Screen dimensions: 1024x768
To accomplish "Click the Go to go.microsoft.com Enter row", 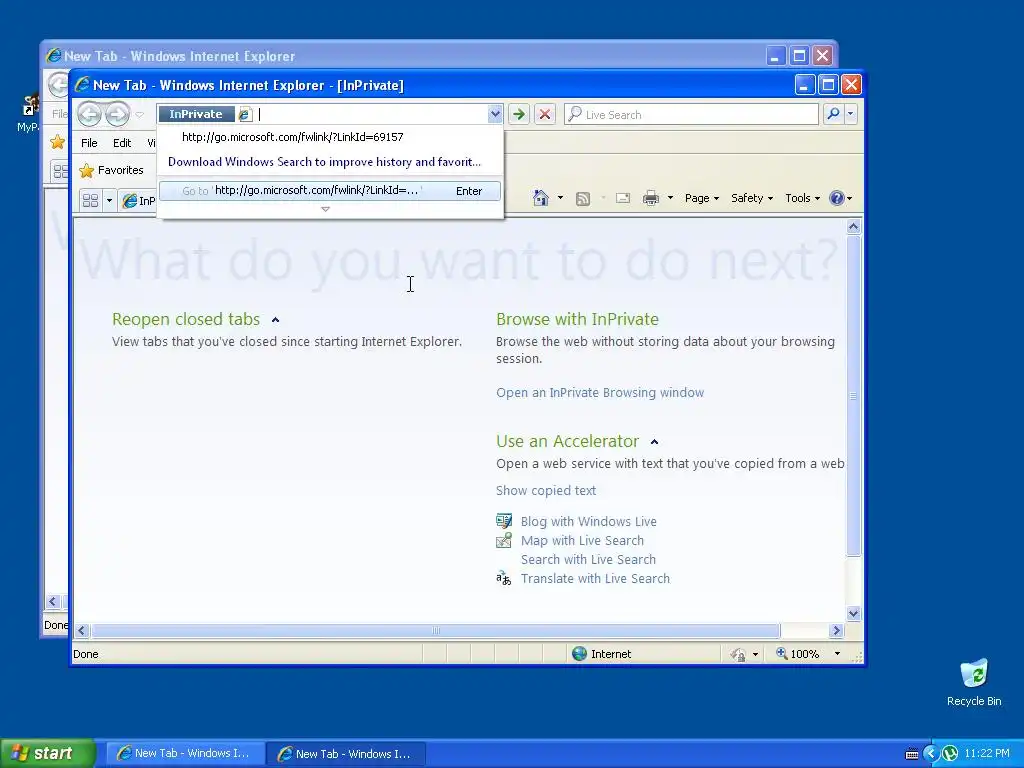I will click(330, 191).
